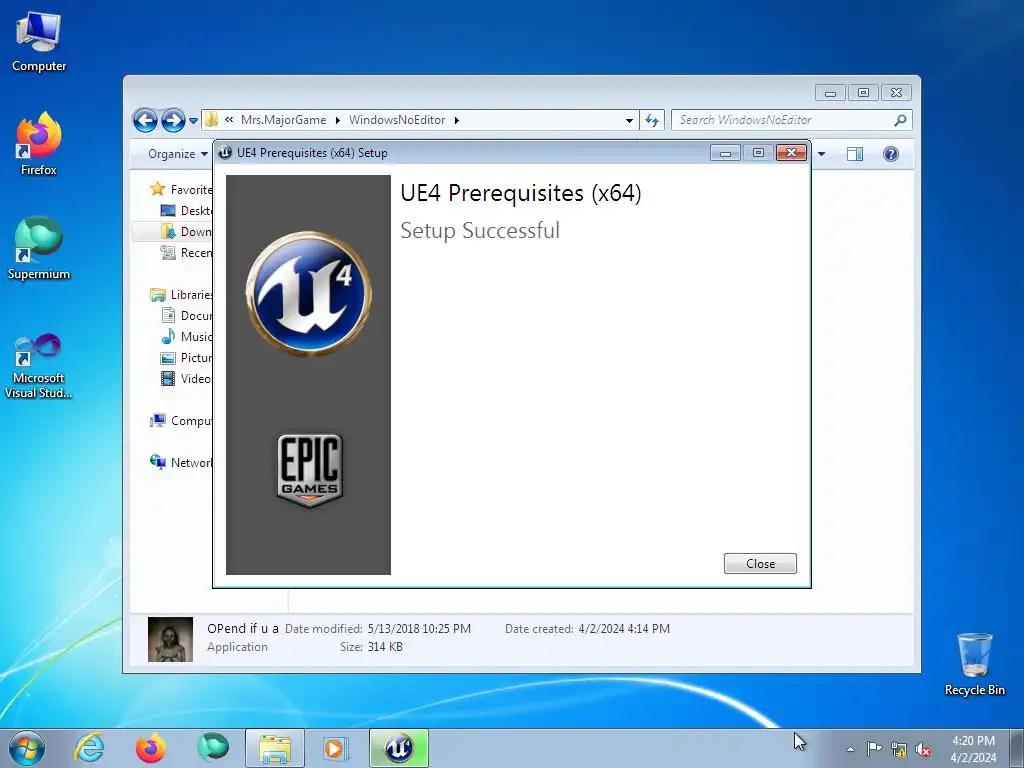Close the Explorer window

point(896,93)
